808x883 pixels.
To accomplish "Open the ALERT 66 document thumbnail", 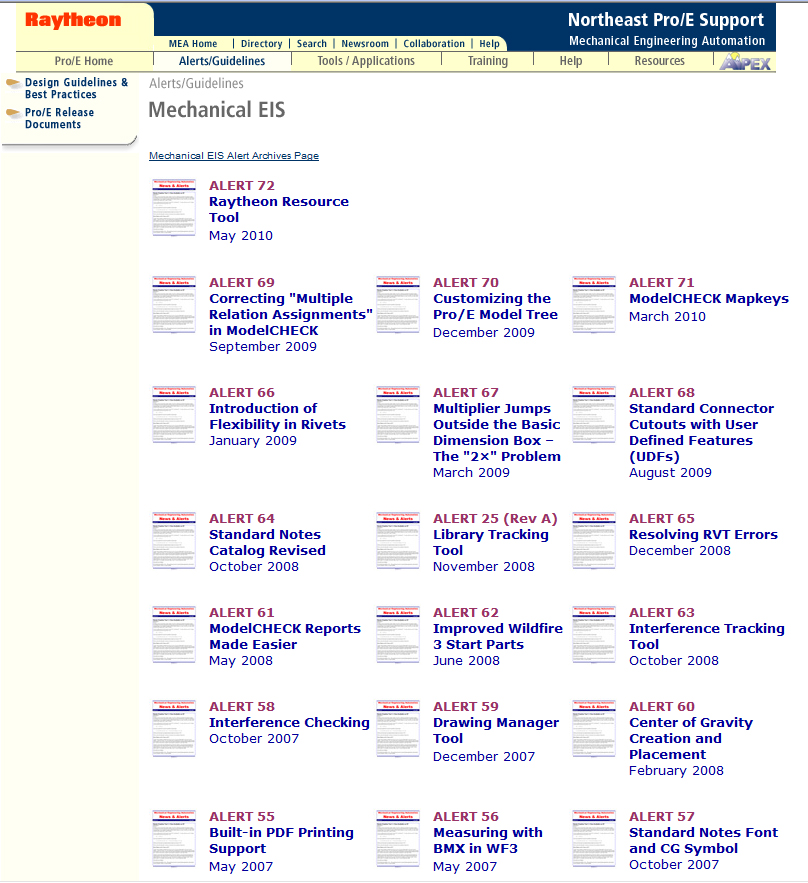I will click(x=174, y=414).
